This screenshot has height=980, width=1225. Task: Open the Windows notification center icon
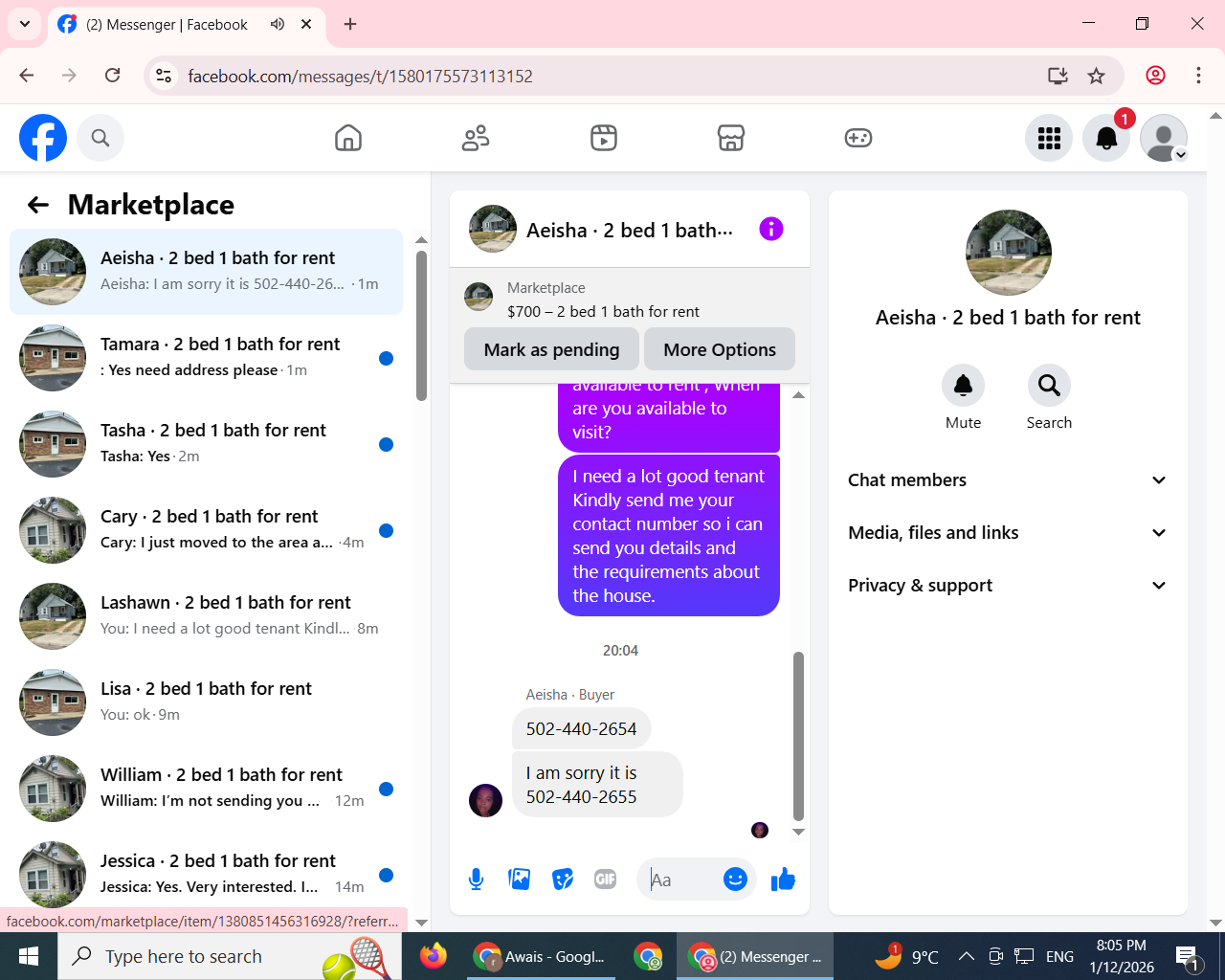coord(1189,956)
